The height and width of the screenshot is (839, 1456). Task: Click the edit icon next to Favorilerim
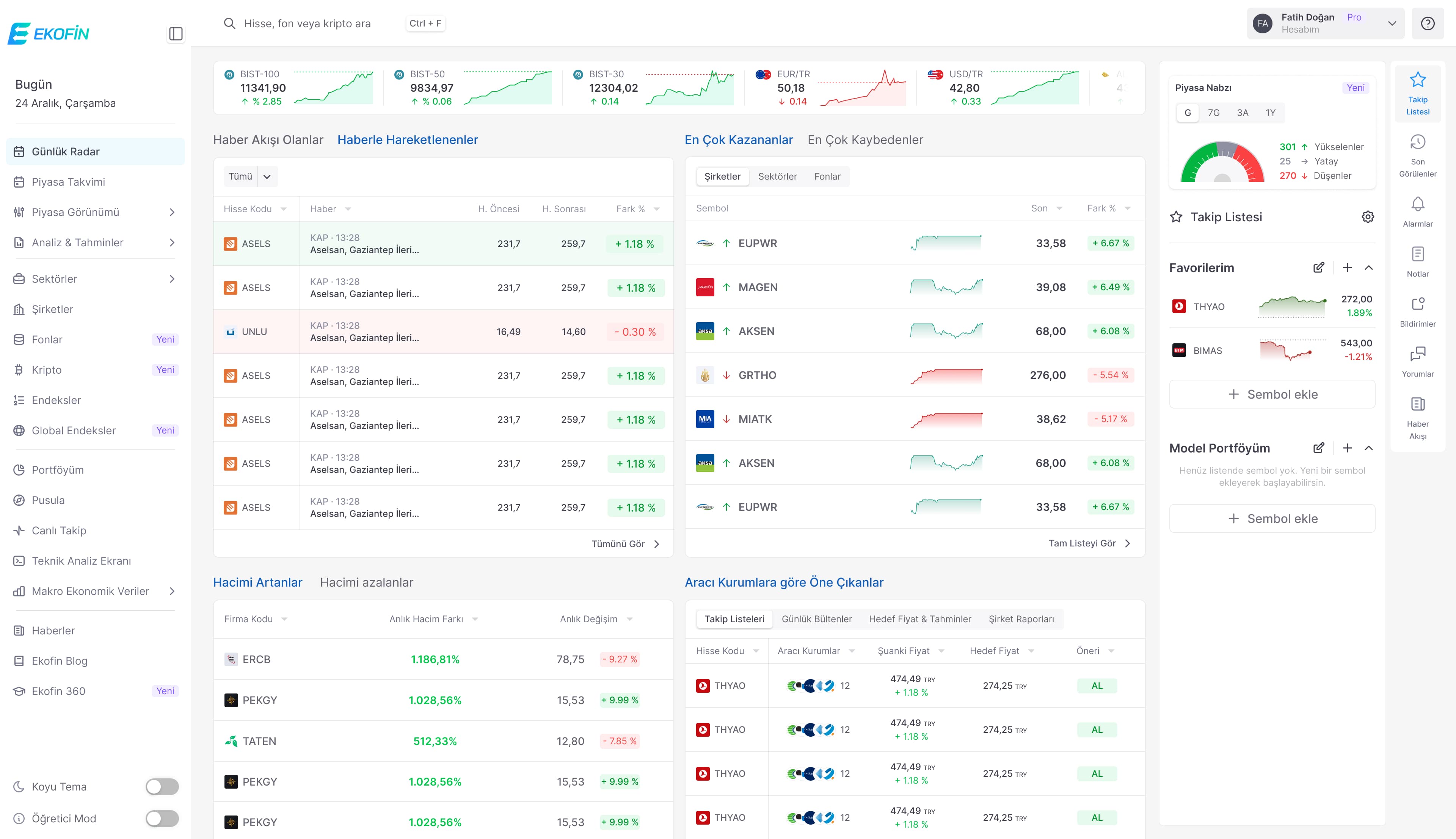click(x=1318, y=268)
